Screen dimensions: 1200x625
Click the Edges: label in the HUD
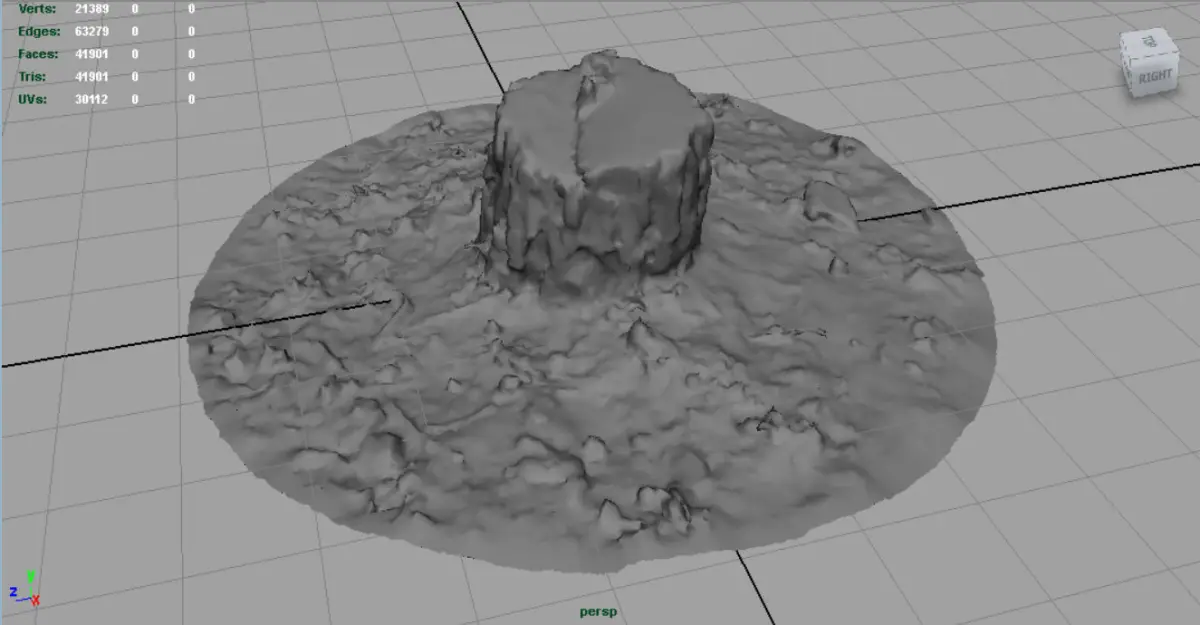(x=37, y=31)
